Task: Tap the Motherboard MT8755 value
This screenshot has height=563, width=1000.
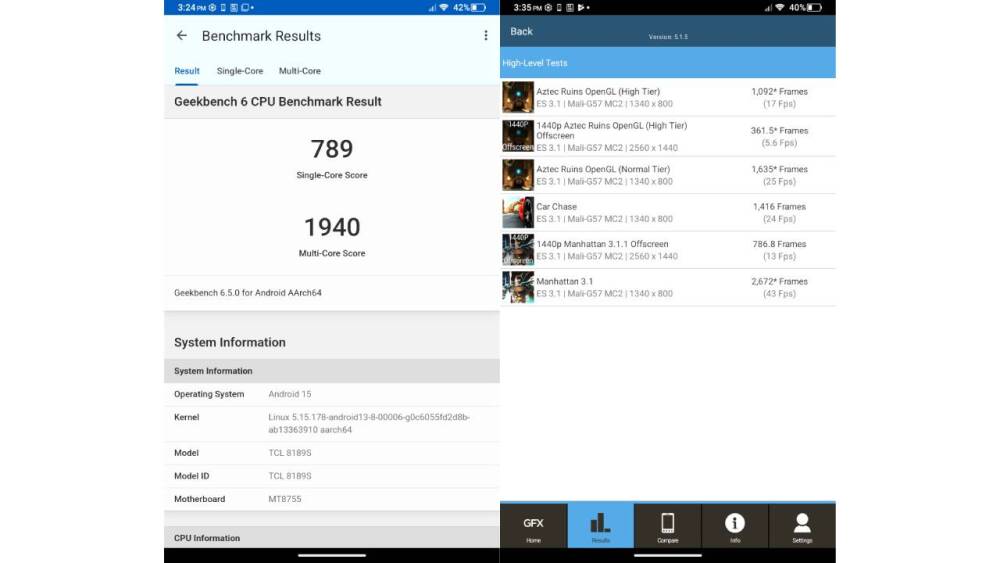Action: [284, 499]
